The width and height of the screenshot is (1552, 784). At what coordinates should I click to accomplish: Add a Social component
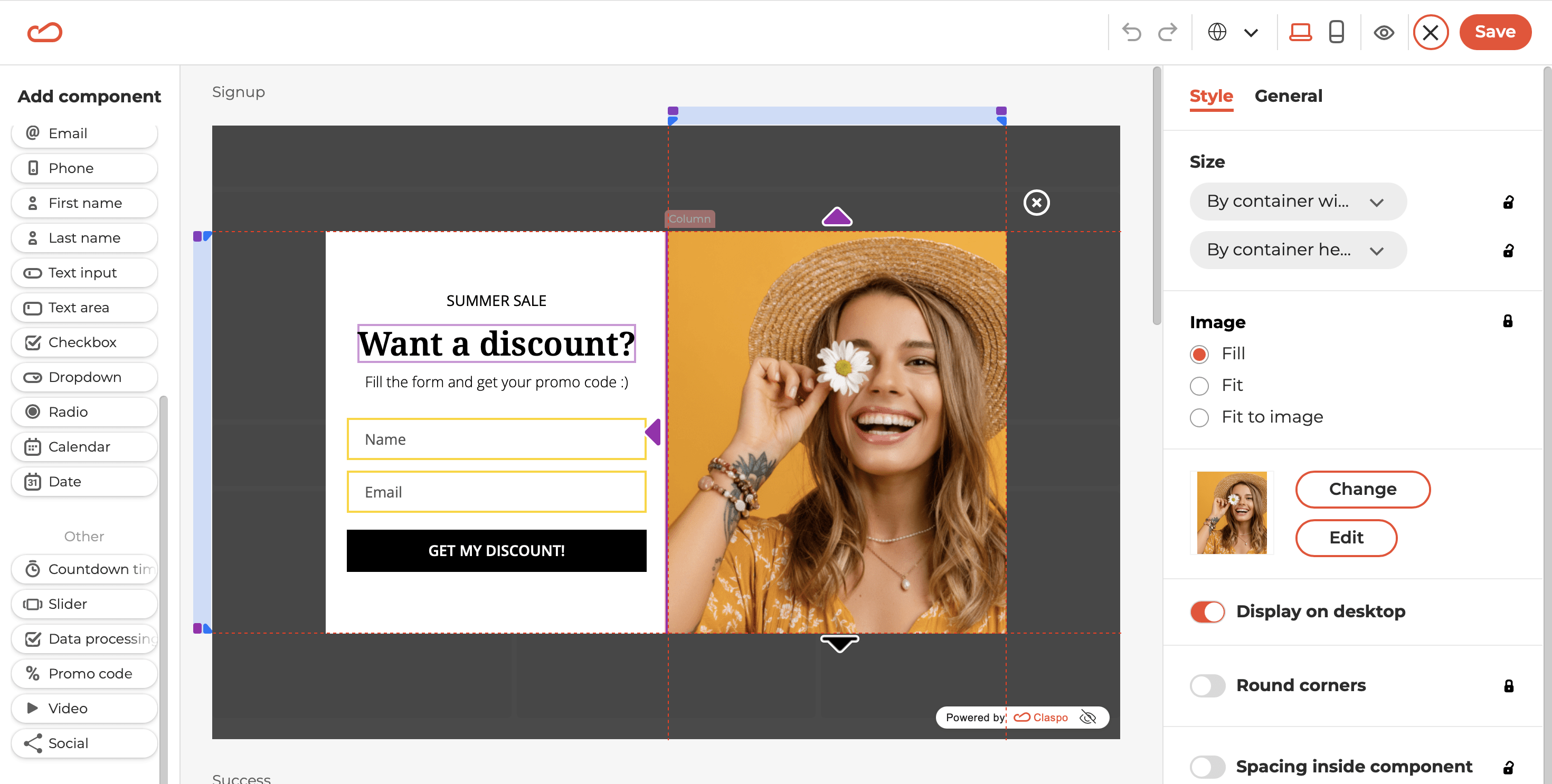click(84, 743)
